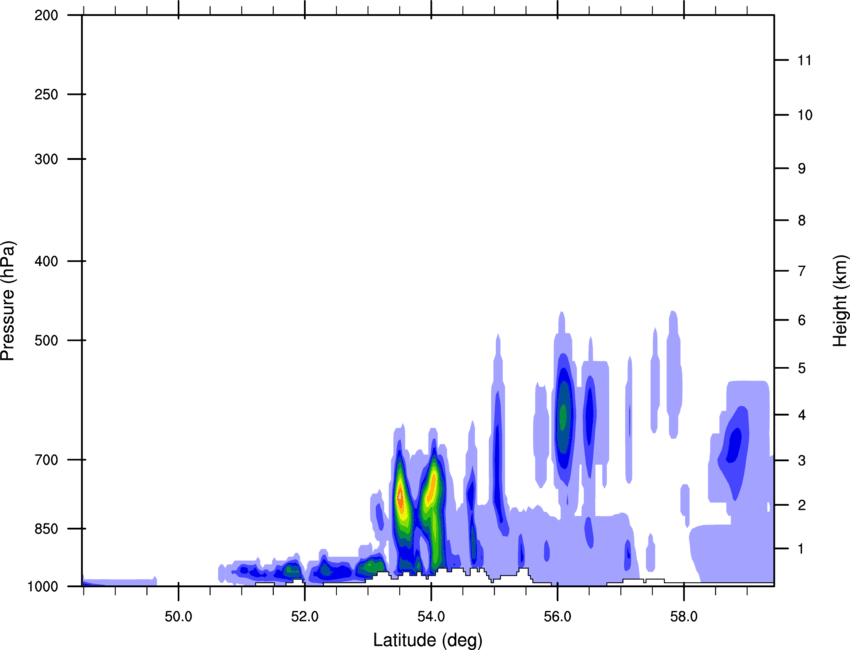Click the 200 pressure tick label

click(47, 15)
